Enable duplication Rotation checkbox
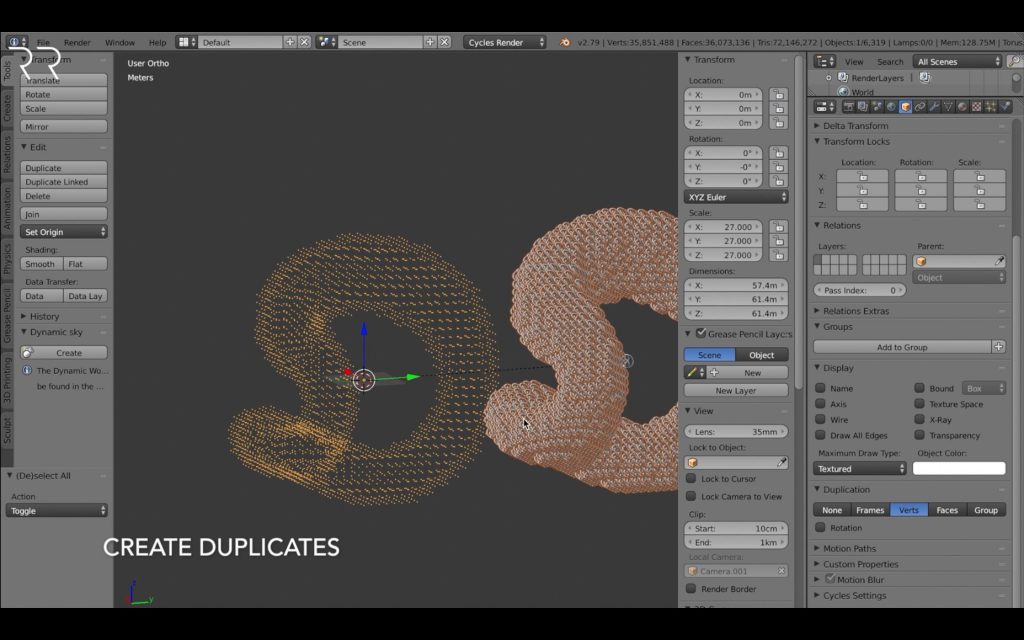 point(820,527)
